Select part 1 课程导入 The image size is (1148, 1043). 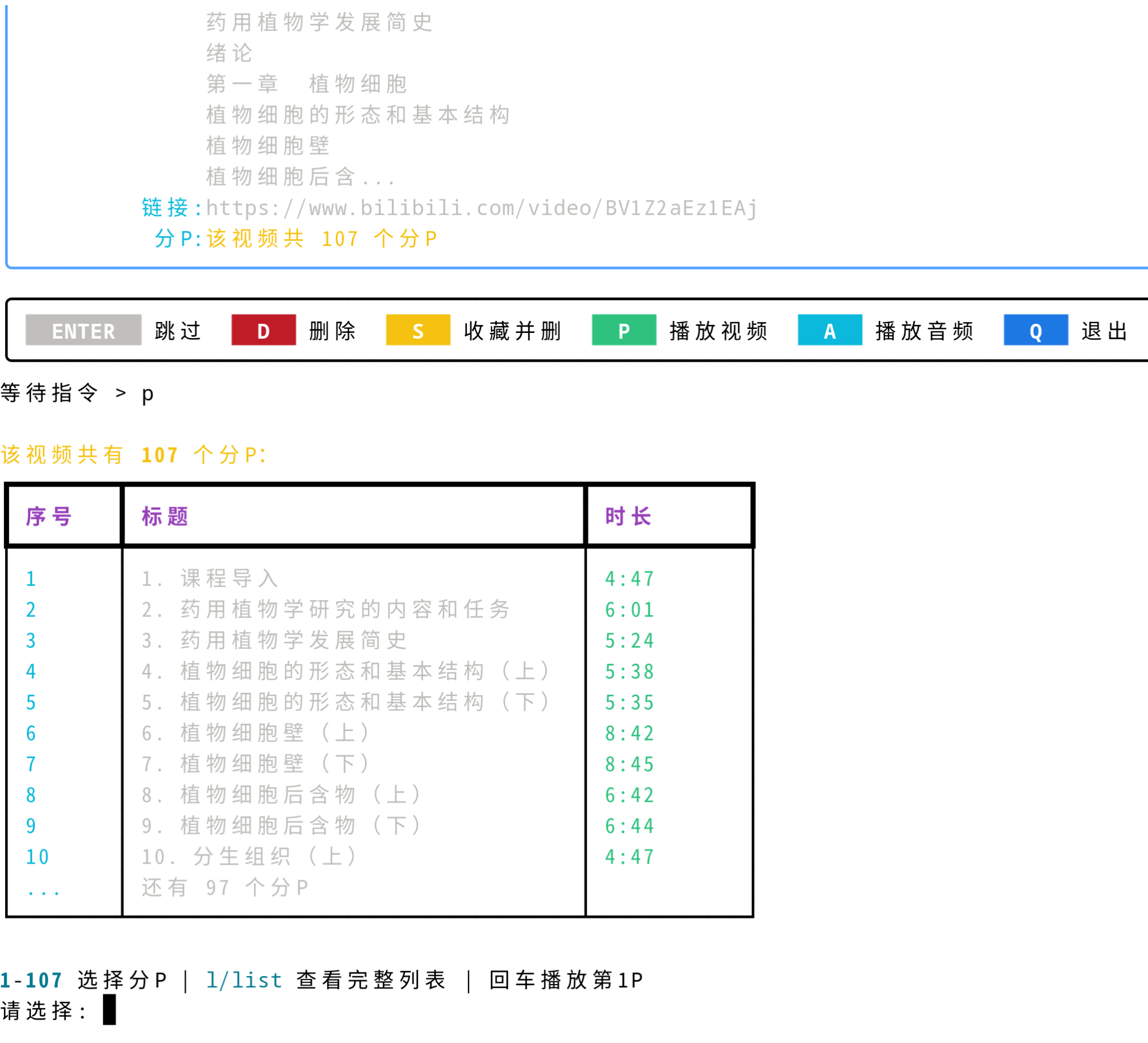pyautogui.click(x=210, y=579)
